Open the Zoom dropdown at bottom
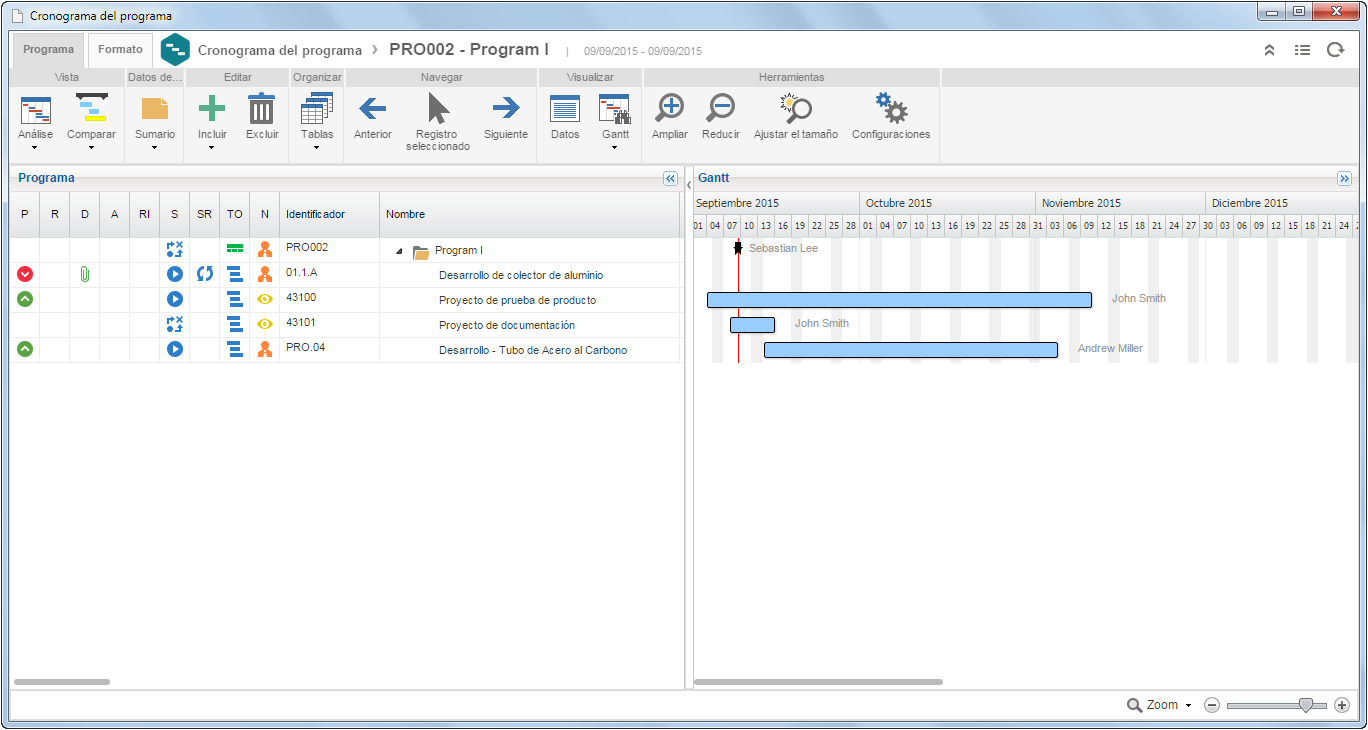The image size is (1368, 730). [1160, 705]
